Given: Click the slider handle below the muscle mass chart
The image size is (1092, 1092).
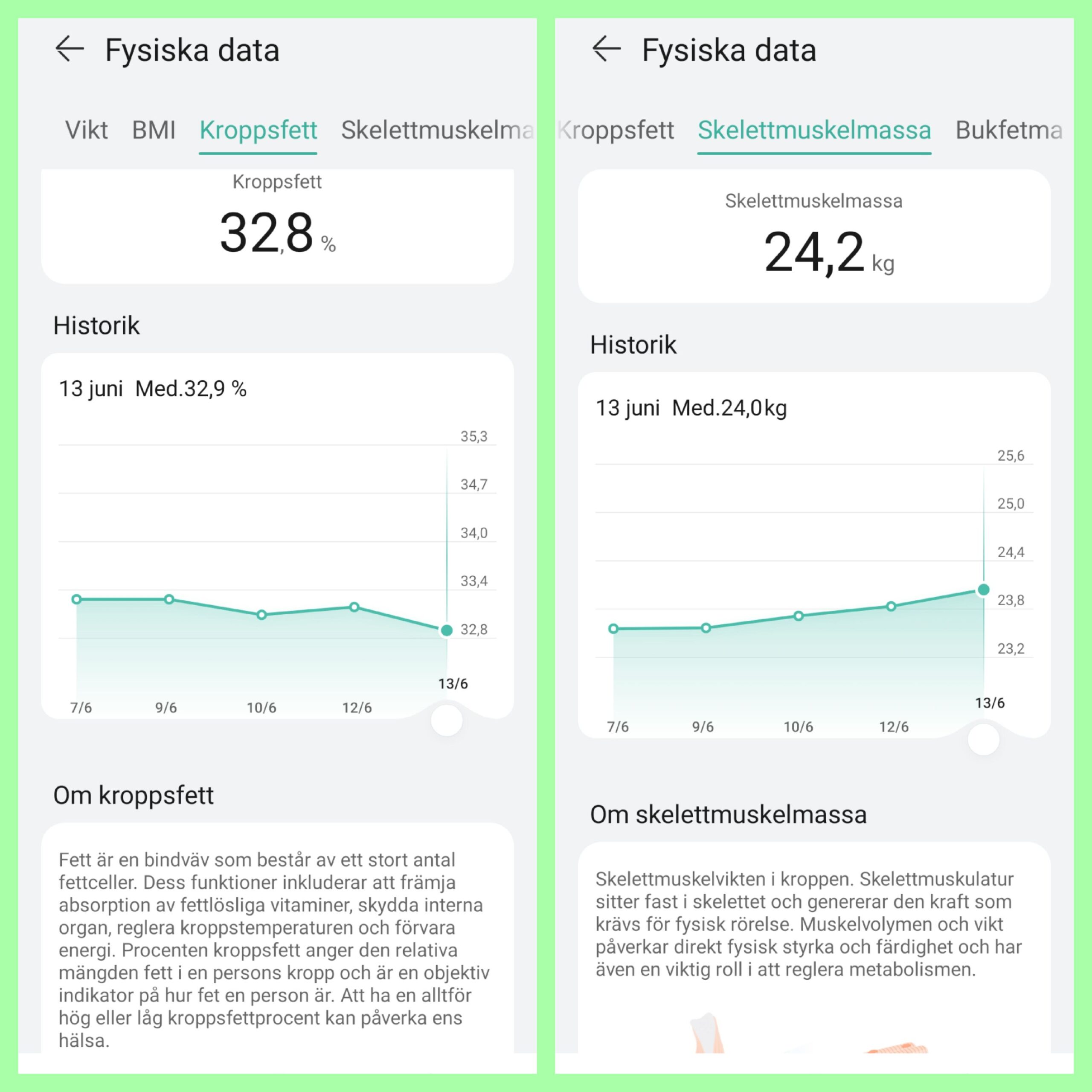Looking at the screenshot, I should pos(984,739).
